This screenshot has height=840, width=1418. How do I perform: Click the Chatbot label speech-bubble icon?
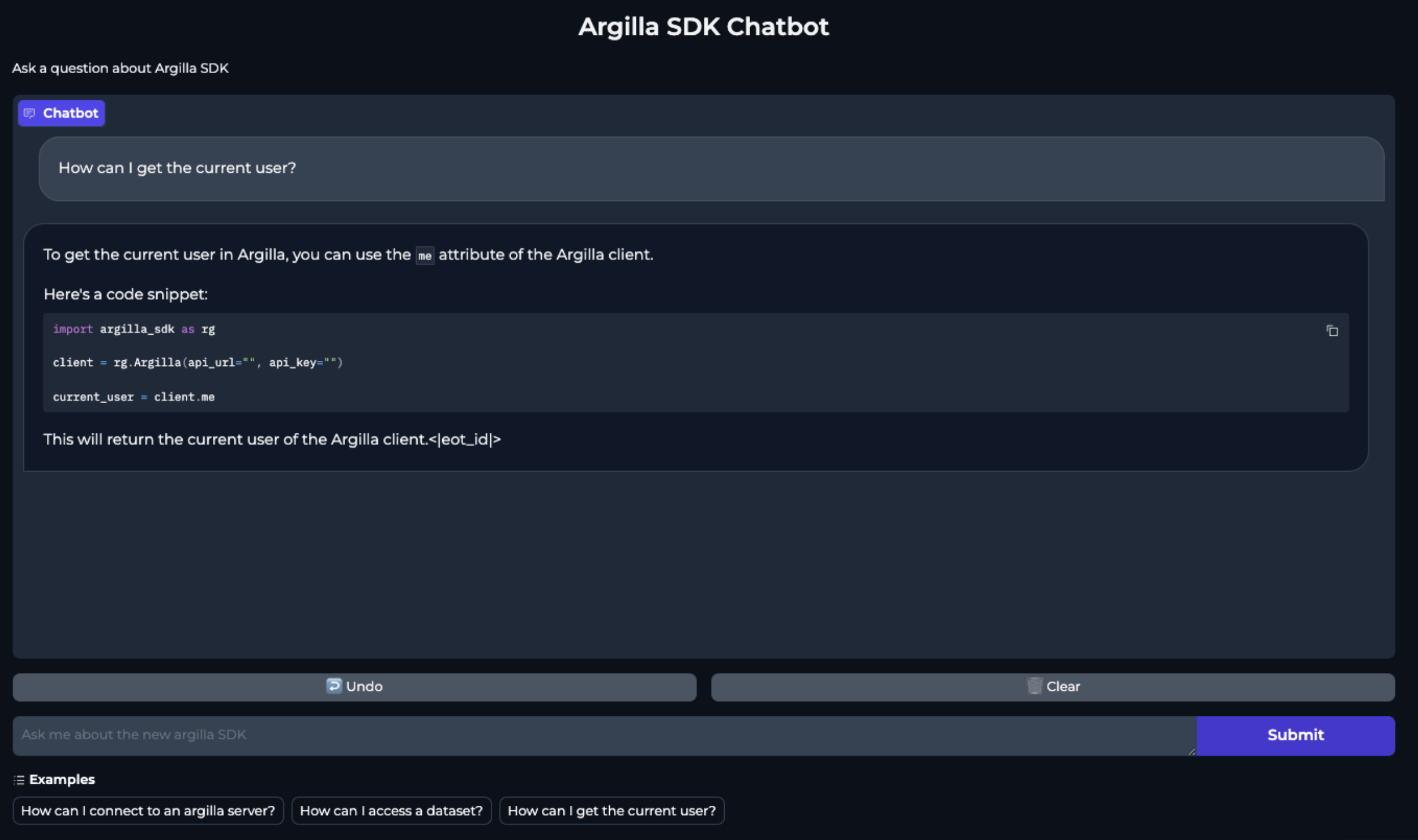click(30, 113)
